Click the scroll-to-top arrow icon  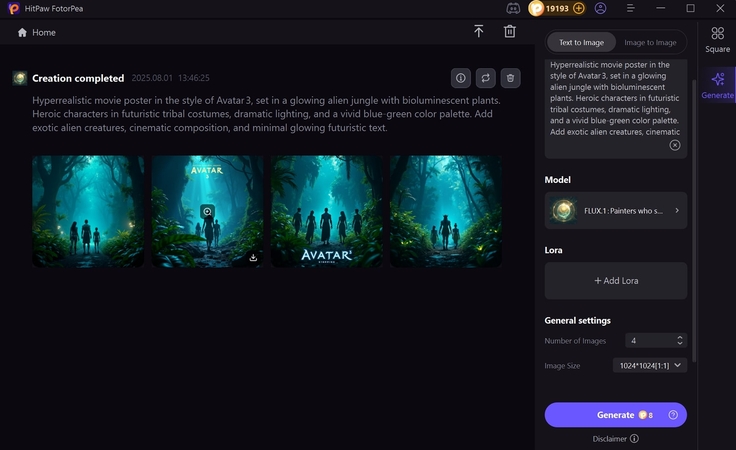click(478, 31)
